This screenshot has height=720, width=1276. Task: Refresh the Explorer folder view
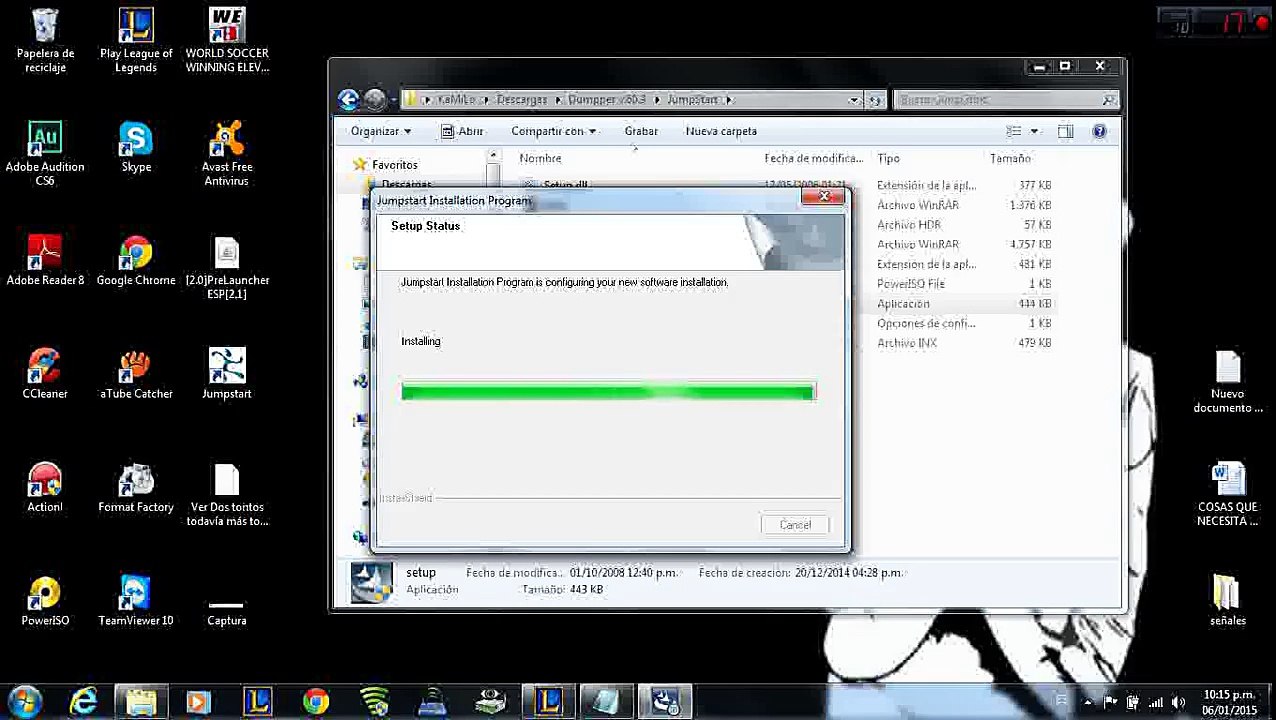pos(875,100)
